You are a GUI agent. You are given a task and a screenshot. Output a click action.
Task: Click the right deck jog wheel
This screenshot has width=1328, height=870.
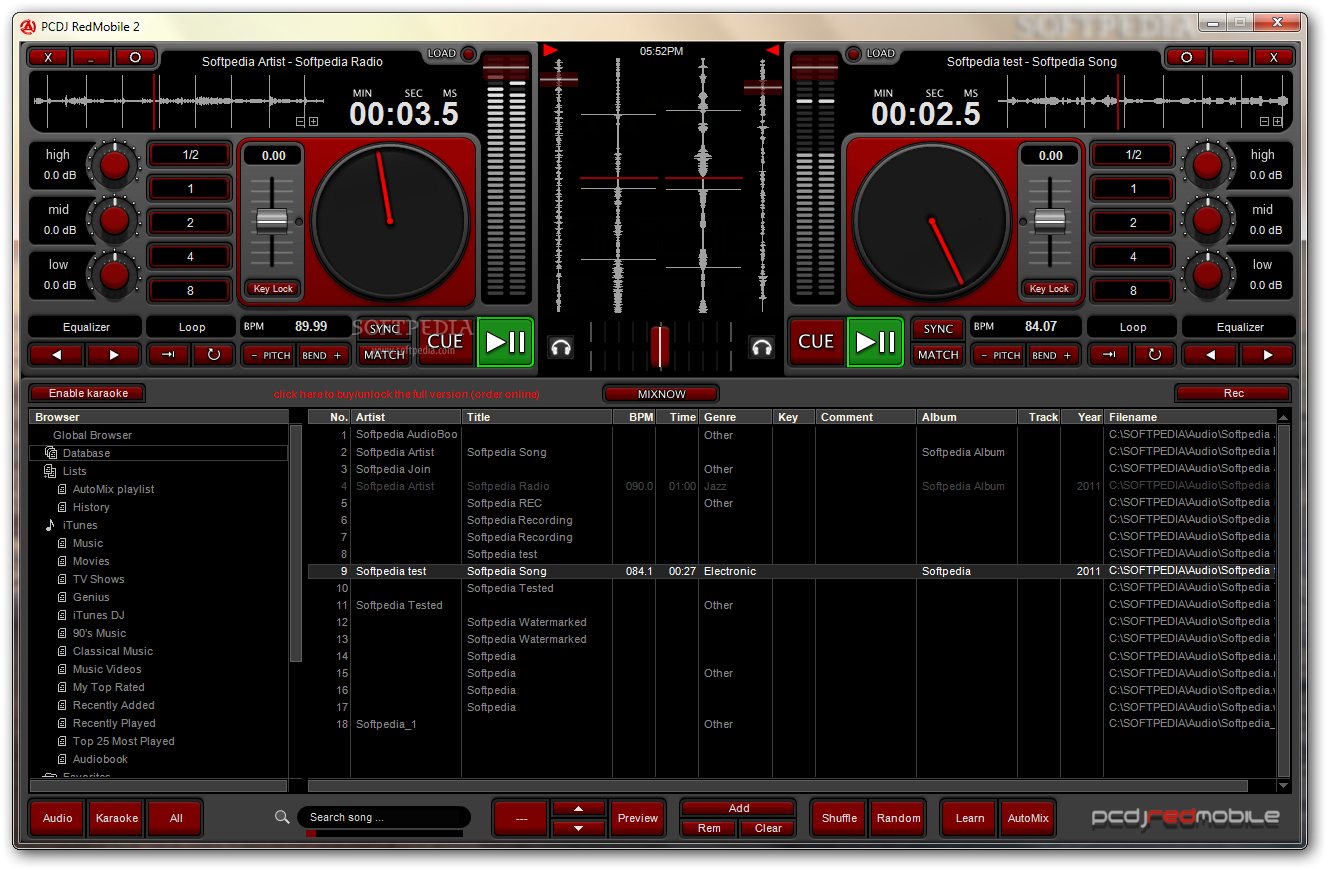931,220
